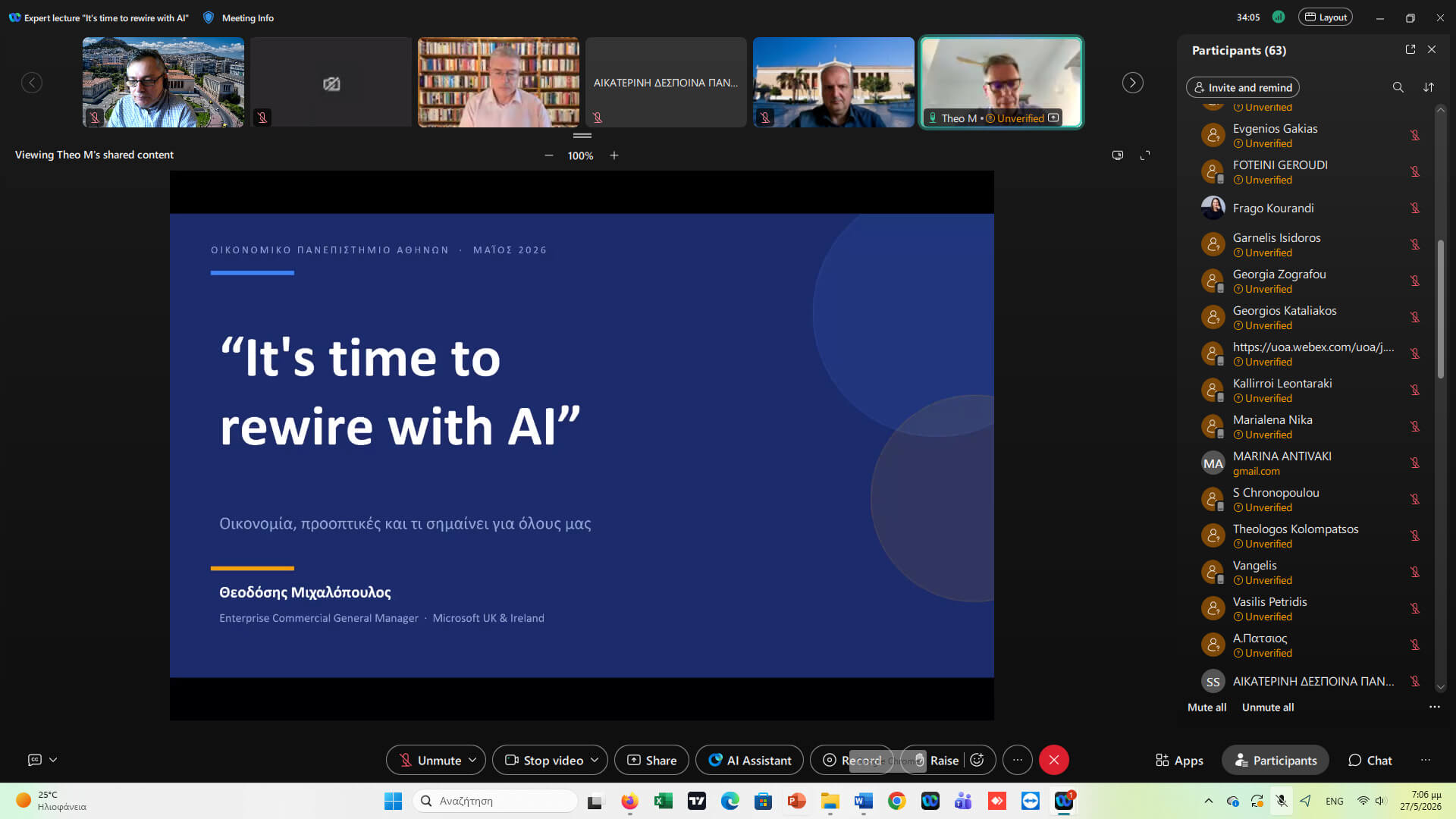Open the Layout dropdown
This screenshot has width=1456, height=819.
click(1326, 17)
